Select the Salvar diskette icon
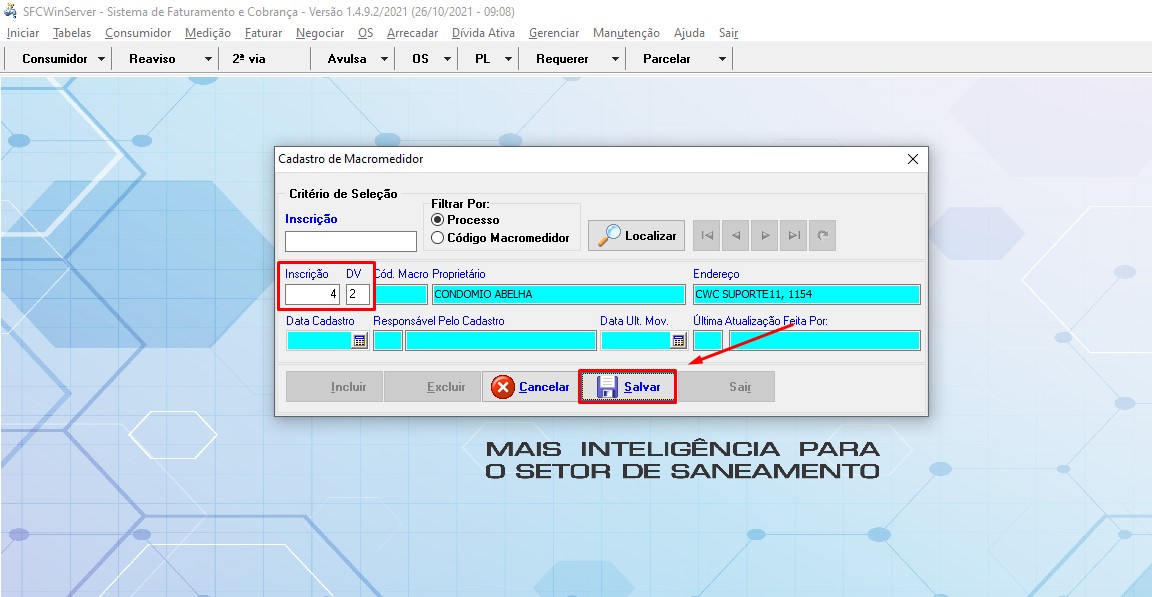 pyautogui.click(x=608, y=386)
